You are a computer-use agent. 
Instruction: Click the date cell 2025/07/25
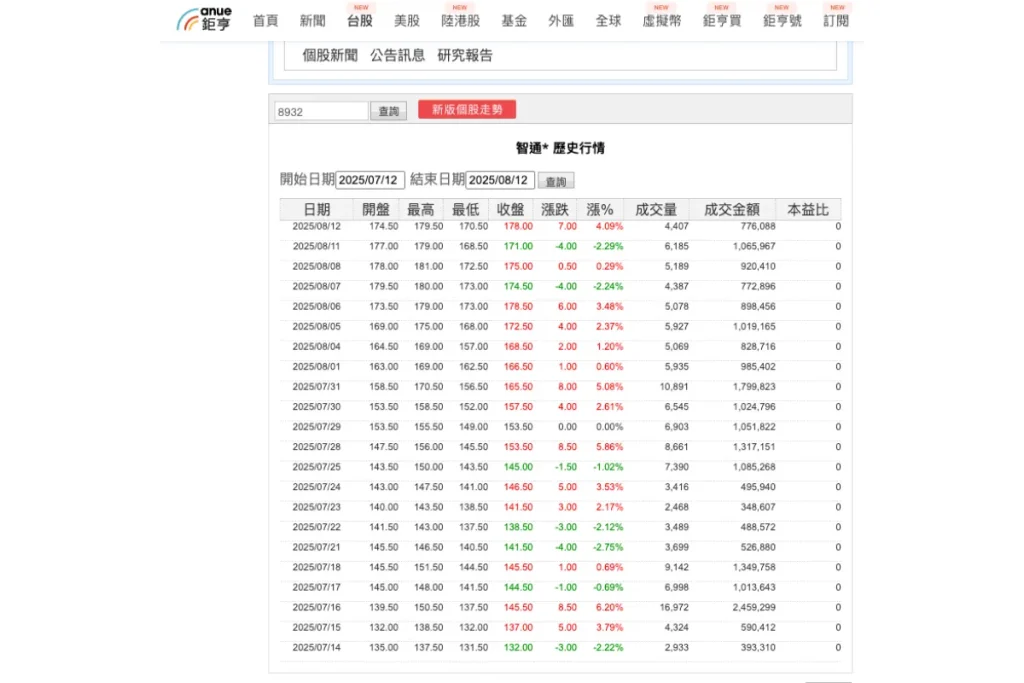(x=317, y=467)
